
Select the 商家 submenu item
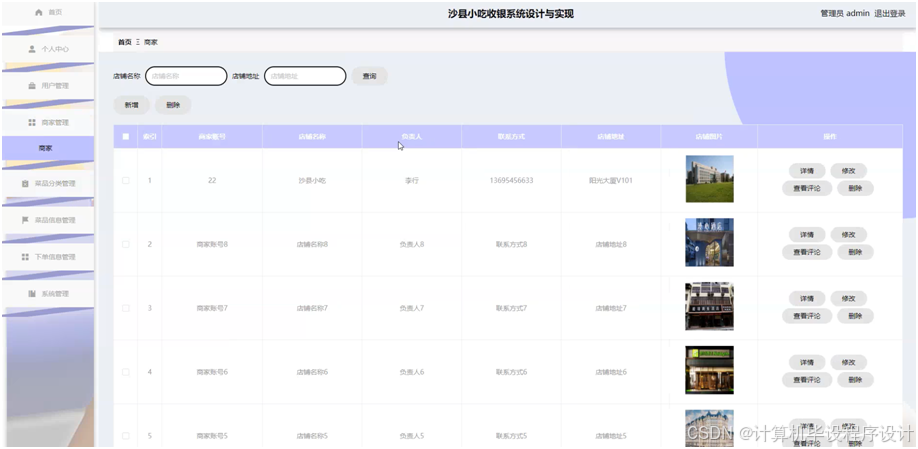(x=48, y=148)
